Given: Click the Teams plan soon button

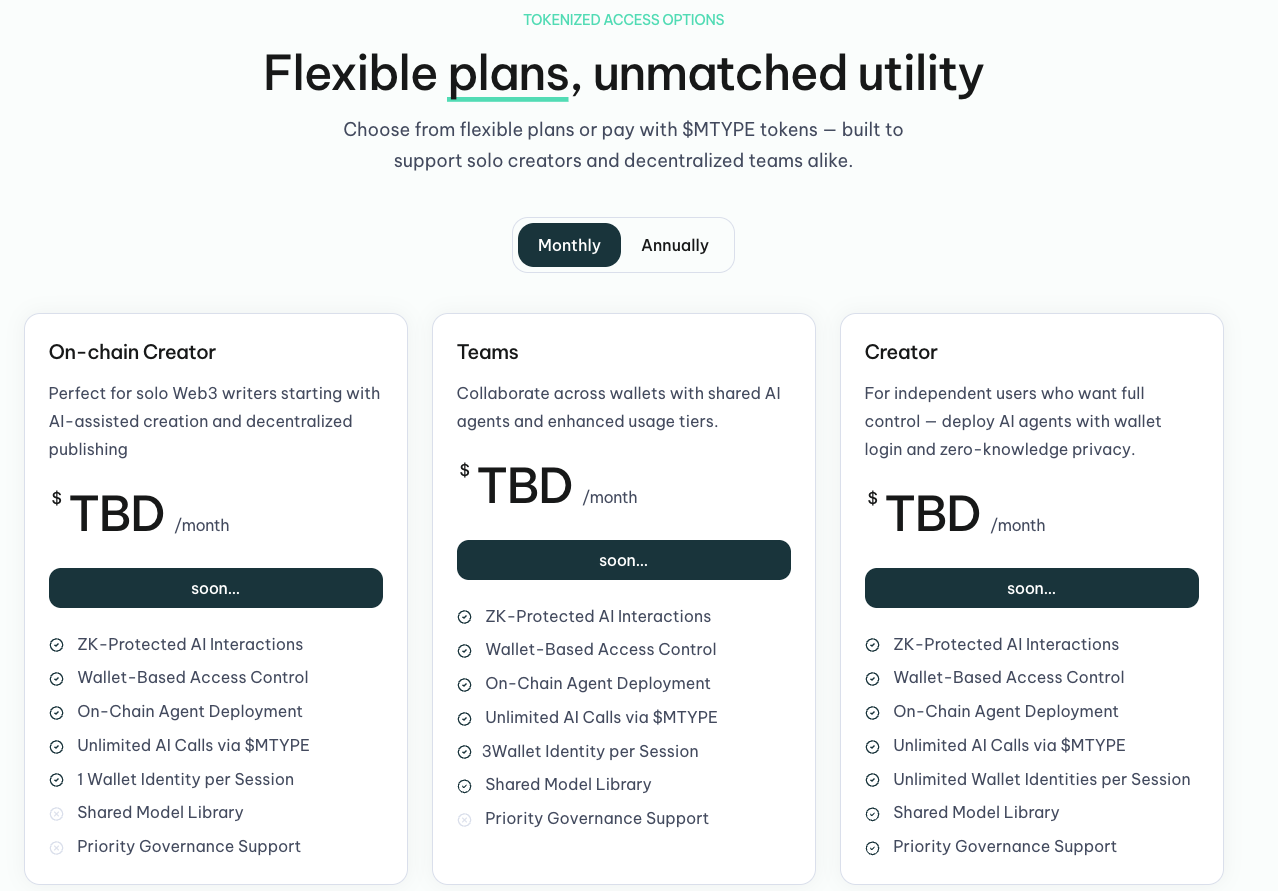Looking at the screenshot, I should [x=624, y=560].
